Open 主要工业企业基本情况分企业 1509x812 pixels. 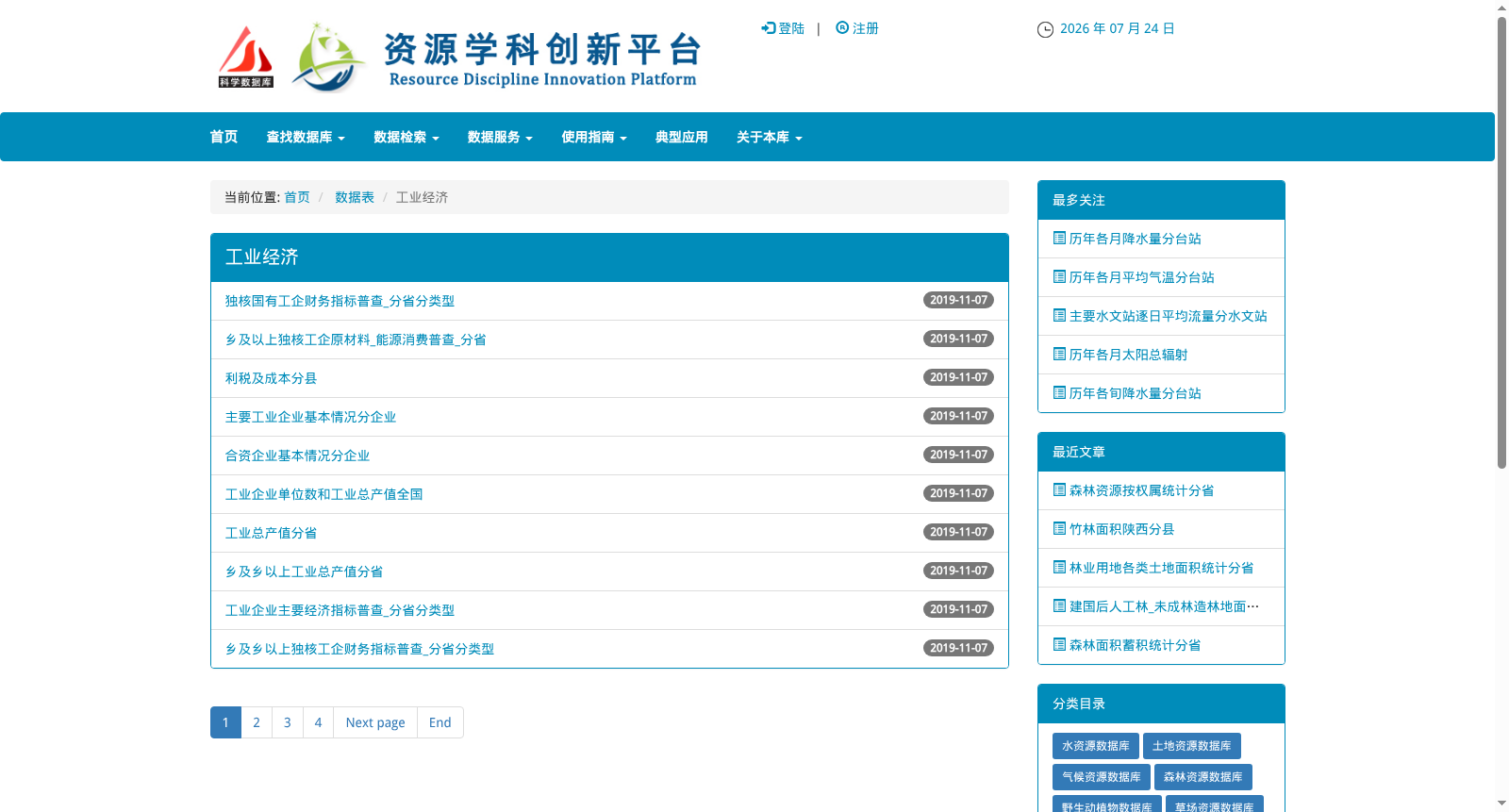(x=310, y=417)
